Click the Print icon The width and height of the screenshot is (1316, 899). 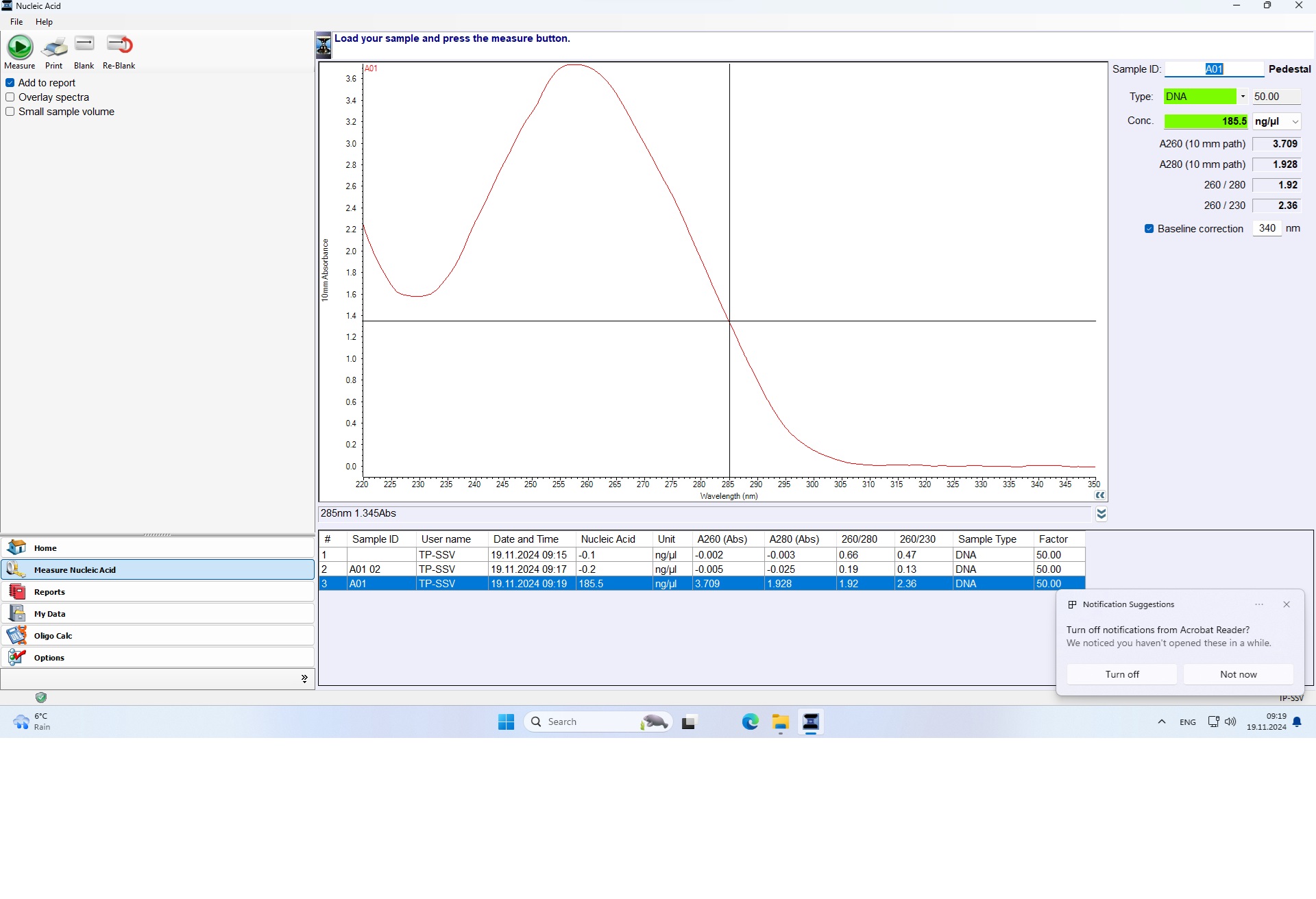(x=54, y=48)
